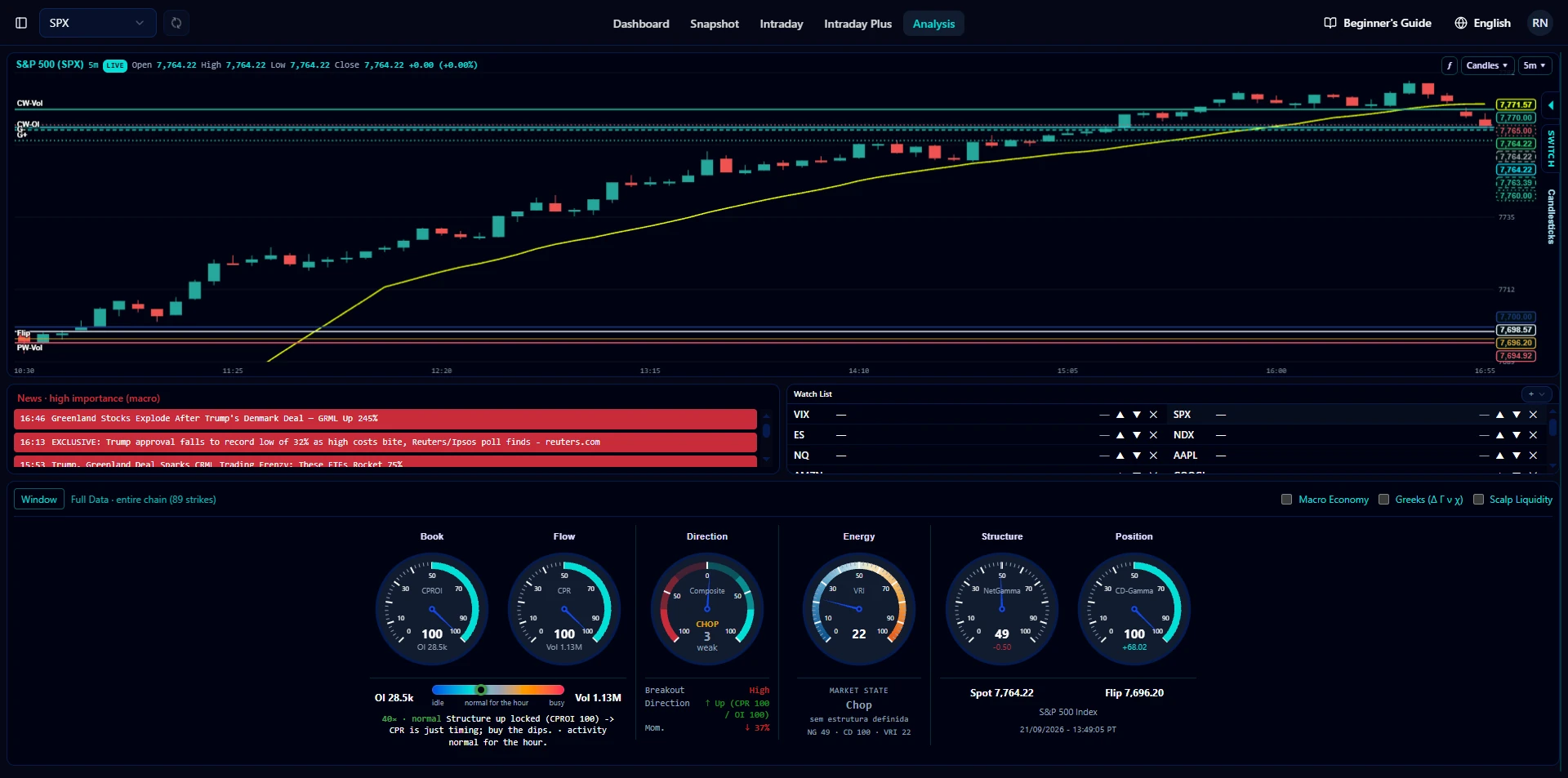Expand the Watch List add symbol dropdown
The width and height of the screenshot is (1568, 778).
1536,394
